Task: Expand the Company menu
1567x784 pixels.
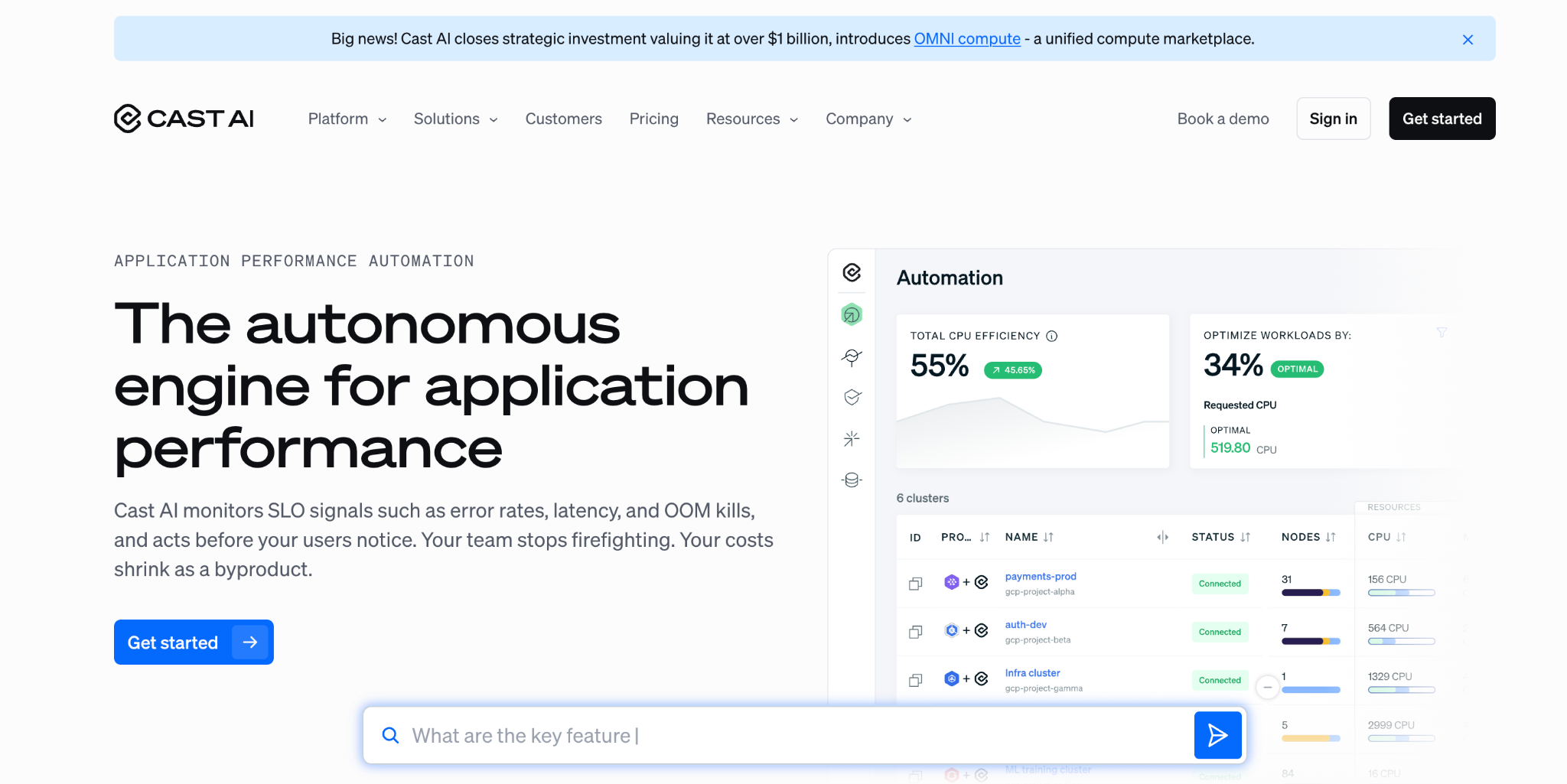Action: (x=868, y=119)
